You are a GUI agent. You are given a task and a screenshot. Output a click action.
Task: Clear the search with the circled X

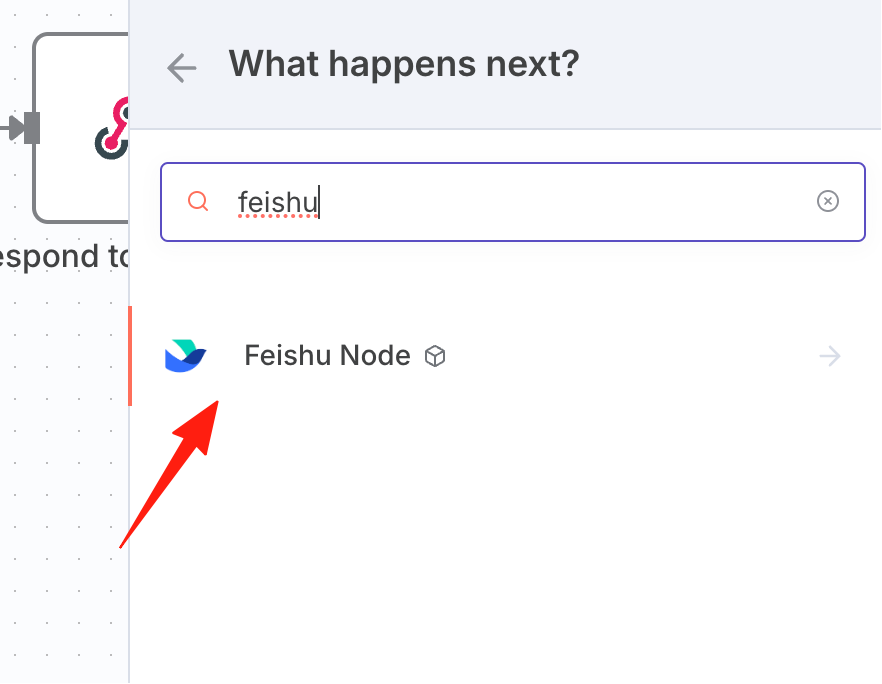click(827, 201)
